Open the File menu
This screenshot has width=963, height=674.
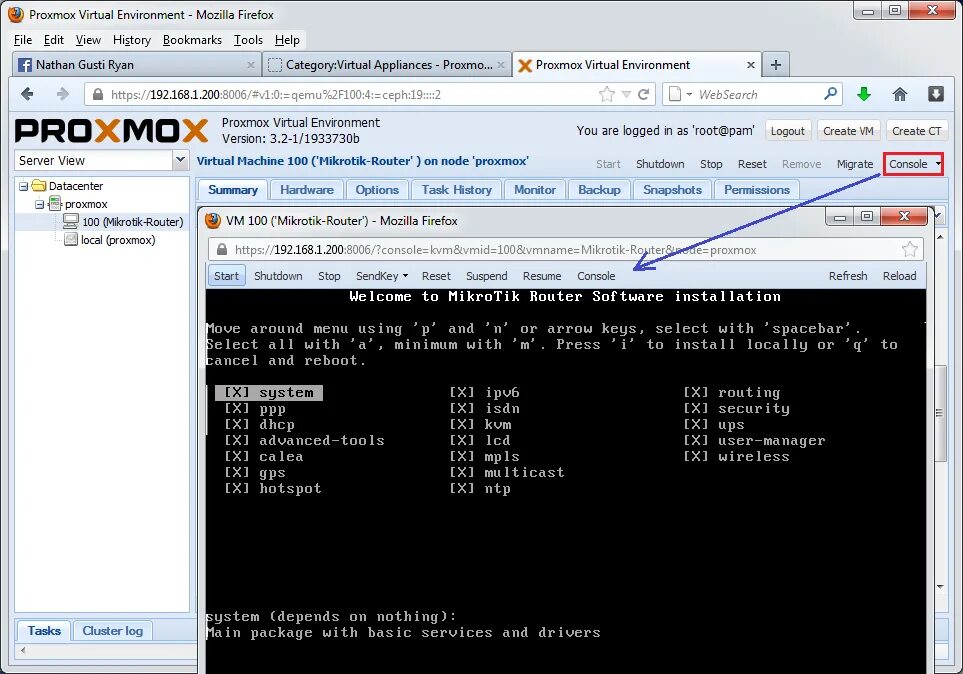point(23,40)
